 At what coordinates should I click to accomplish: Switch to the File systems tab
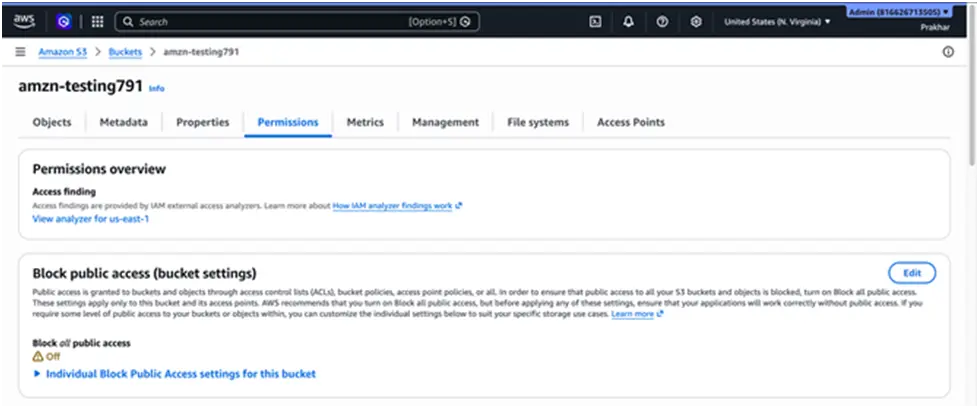538,122
